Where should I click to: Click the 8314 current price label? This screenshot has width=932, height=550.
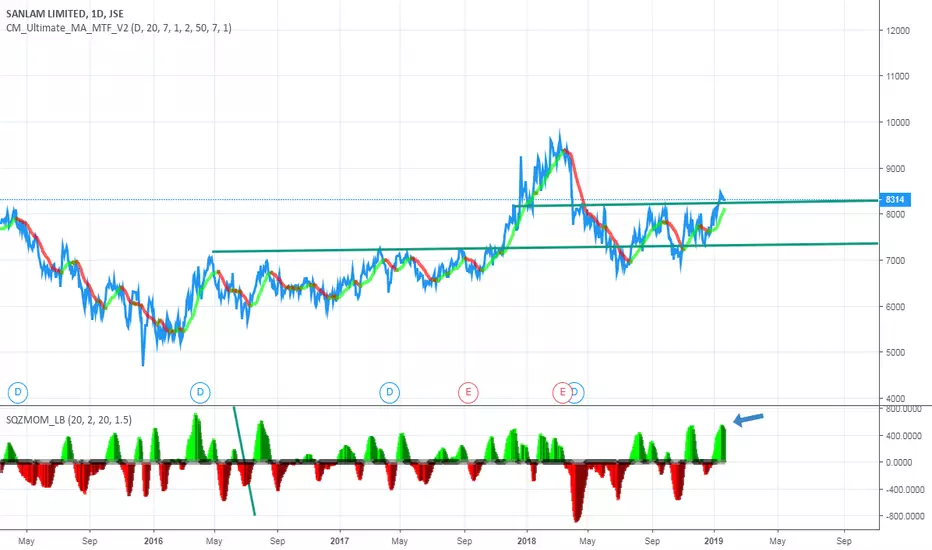coord(895,200)
